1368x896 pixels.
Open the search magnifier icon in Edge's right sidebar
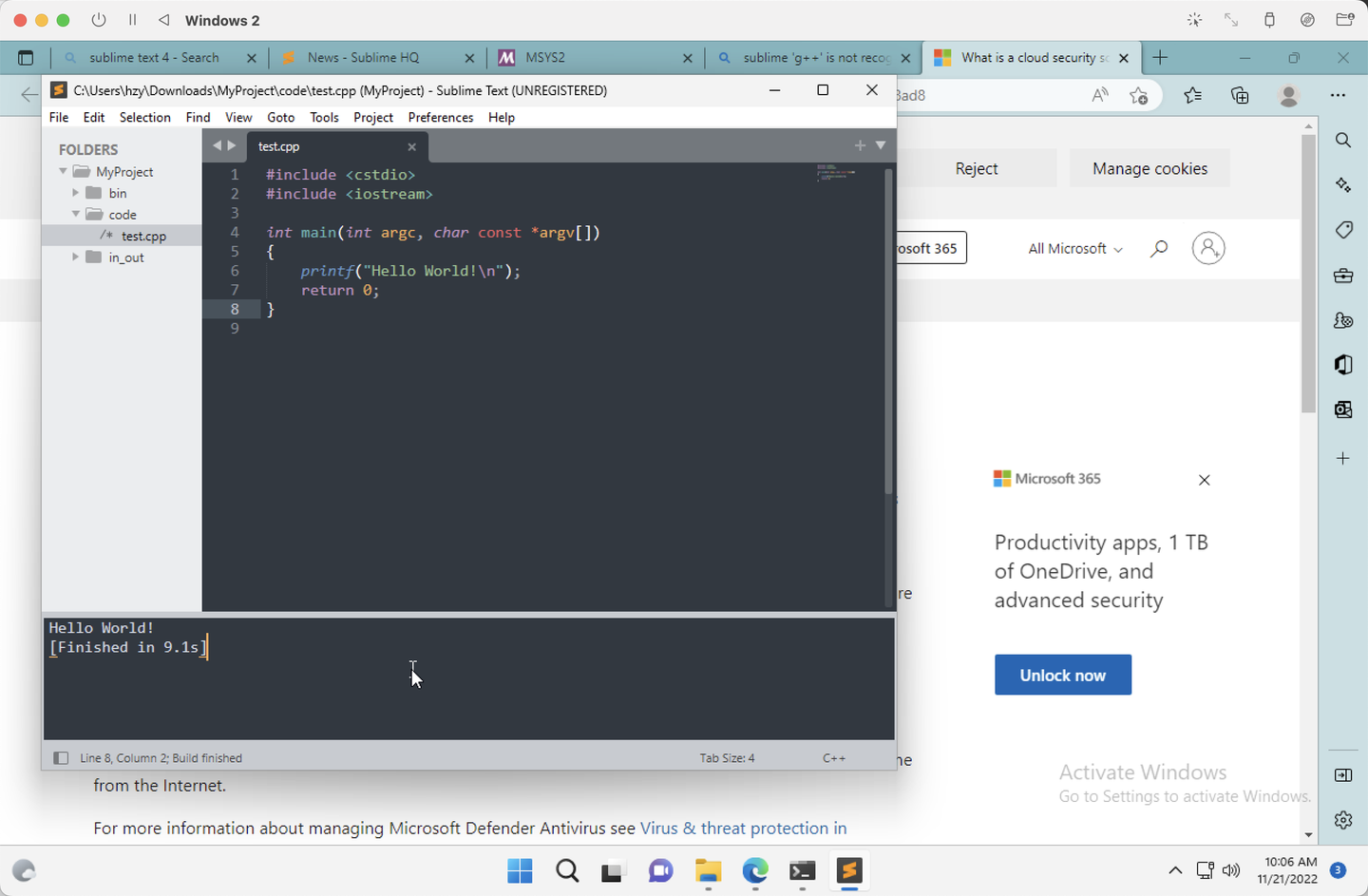(1343, 140)
